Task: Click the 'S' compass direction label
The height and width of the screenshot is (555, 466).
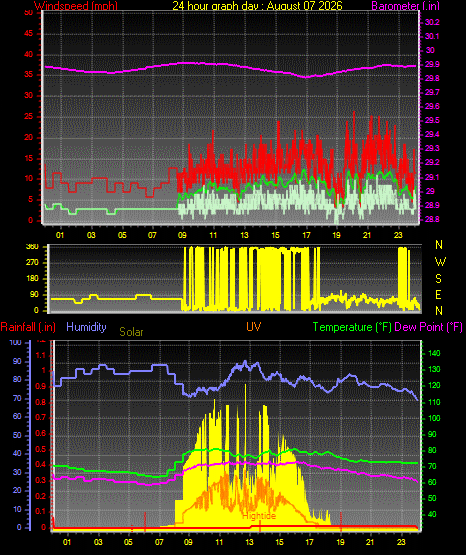Action: [438, 279]
